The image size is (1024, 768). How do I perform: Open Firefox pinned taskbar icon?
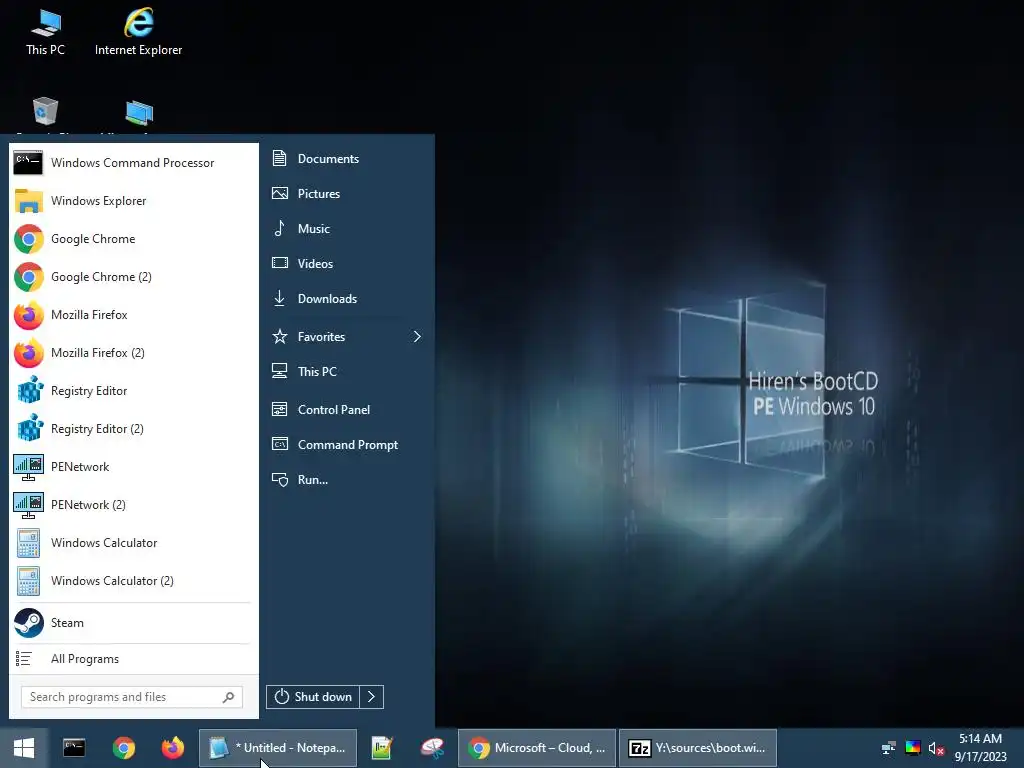(x=173, y=748)
